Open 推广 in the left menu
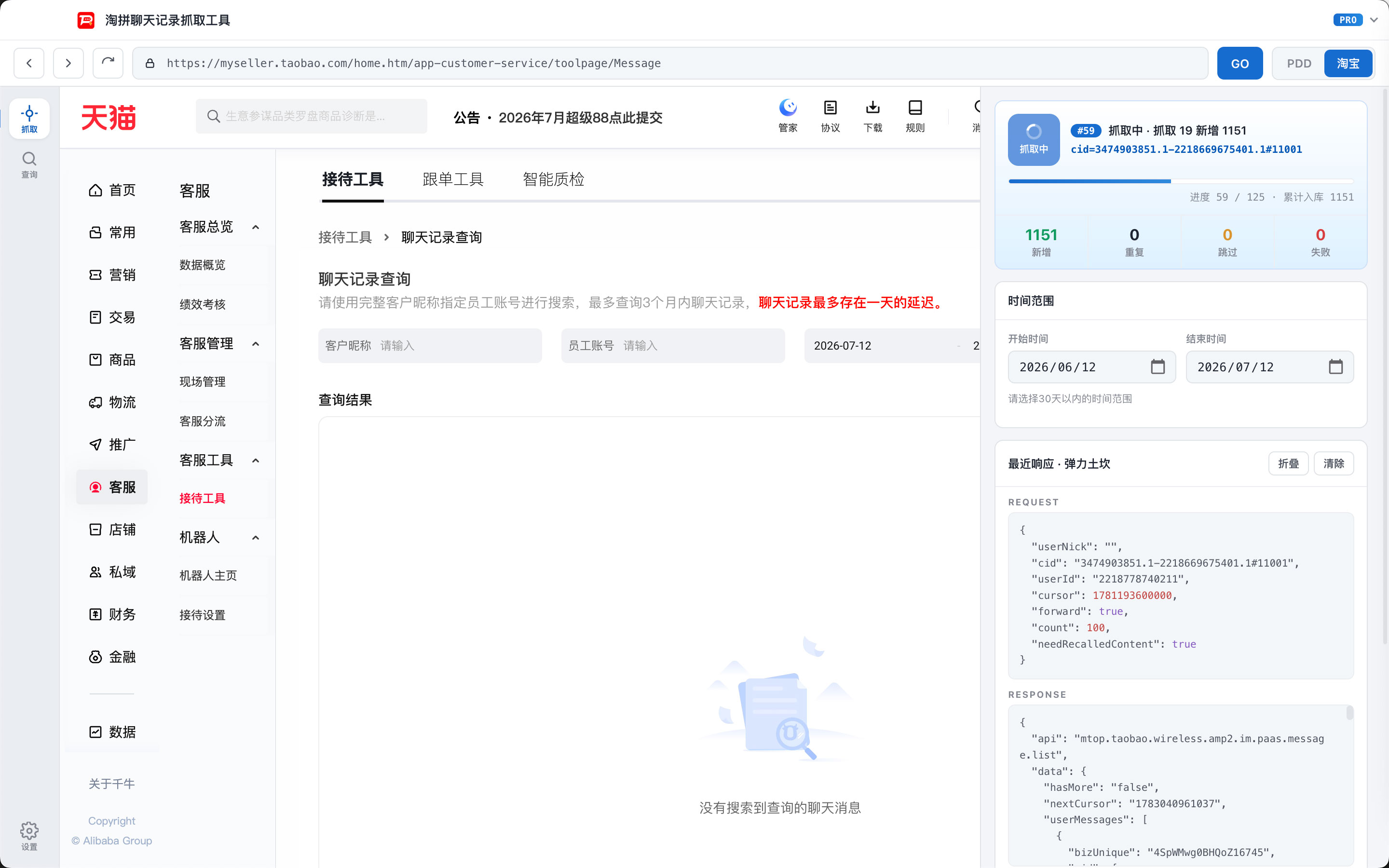The width and height of the screenshot is (1389, 868). [112, 445]
